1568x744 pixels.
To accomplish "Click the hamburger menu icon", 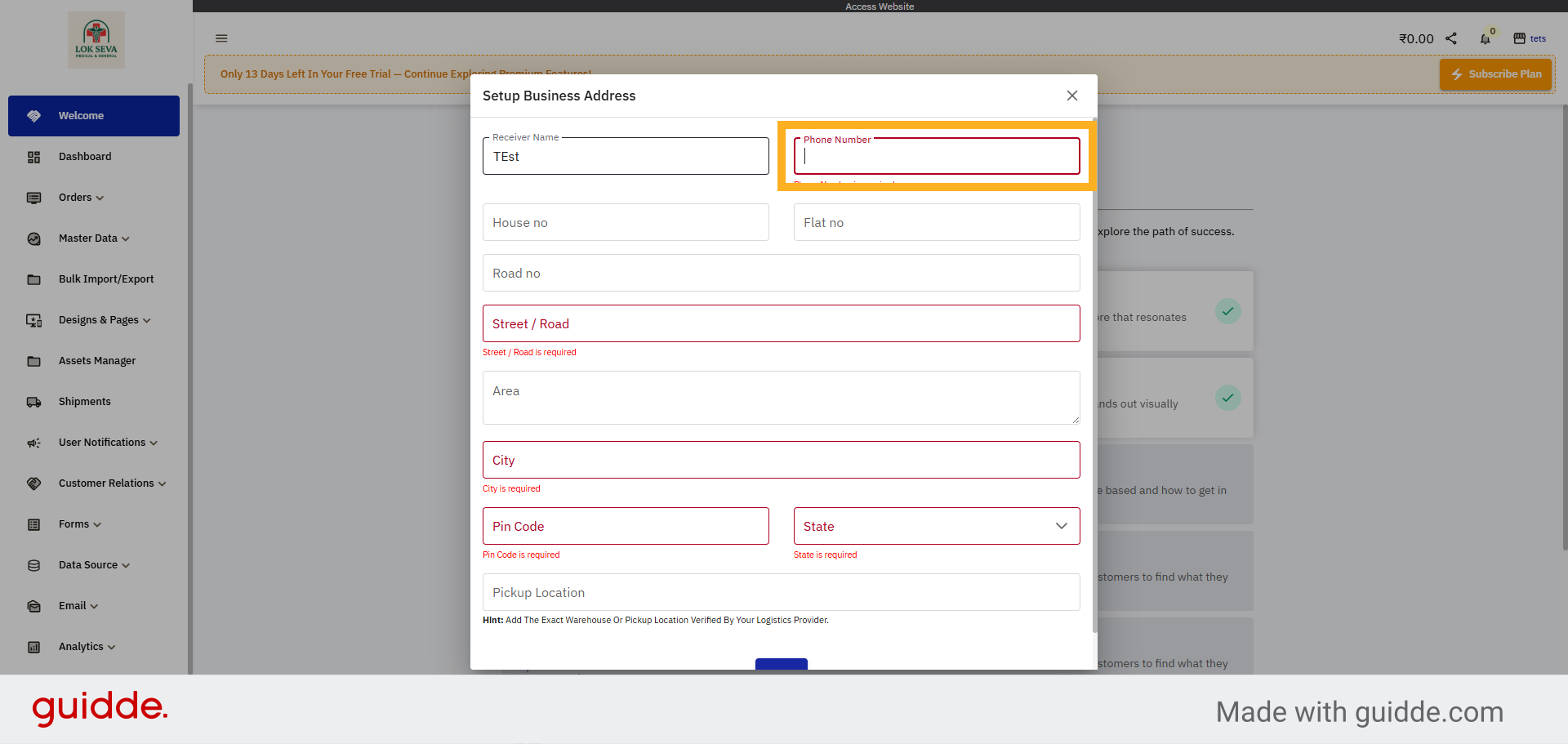I will click(x=221, y=38).
